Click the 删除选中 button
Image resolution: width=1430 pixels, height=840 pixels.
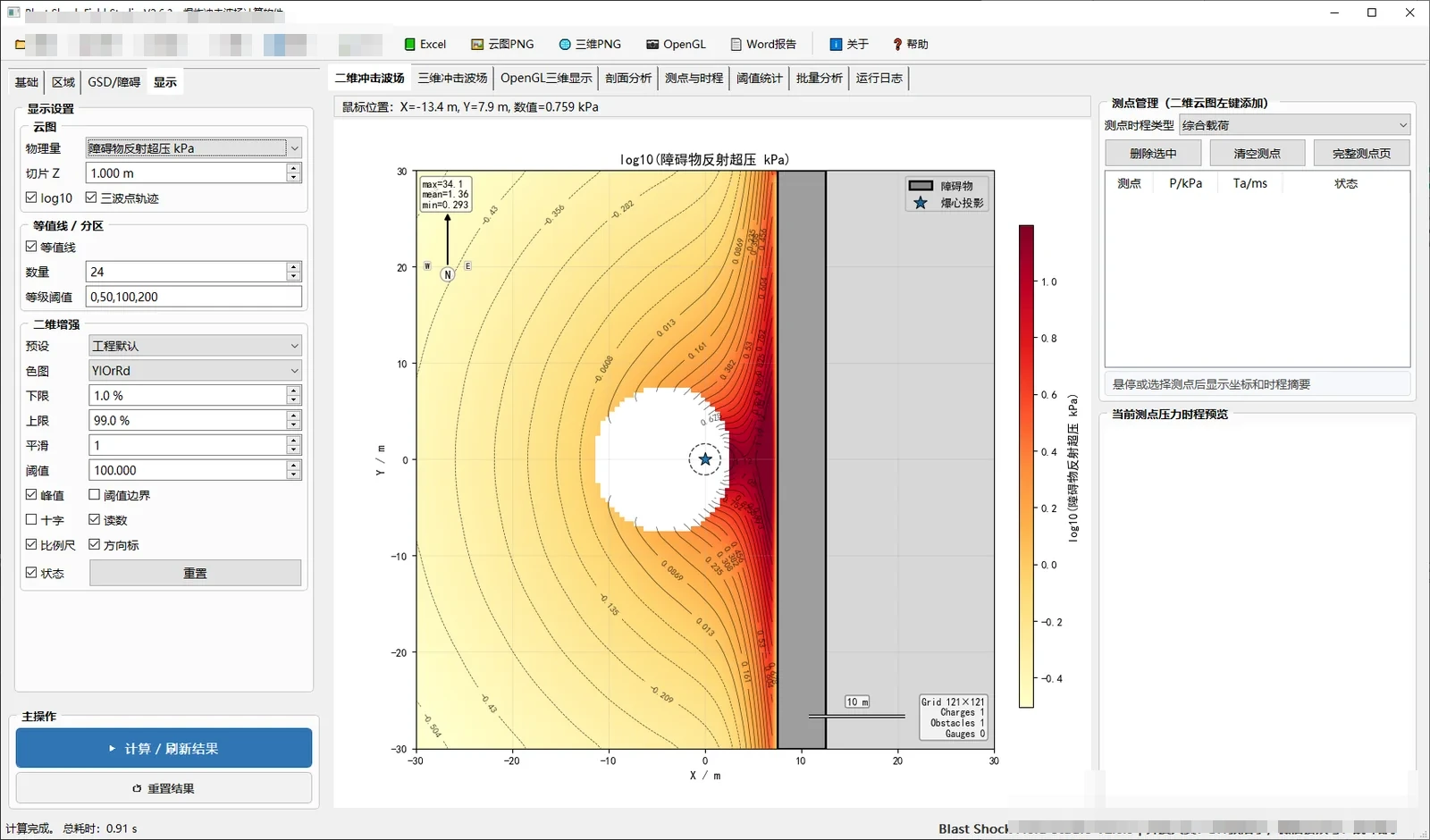1153,154
